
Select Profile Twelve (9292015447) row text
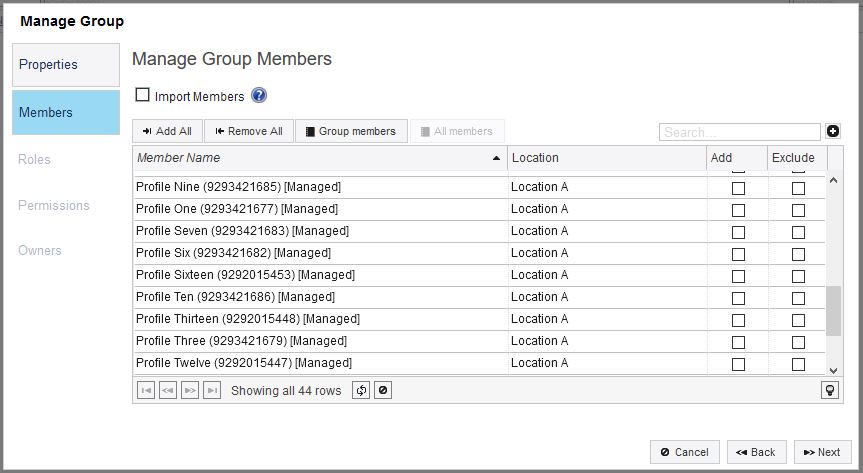(x=244, y=363)
